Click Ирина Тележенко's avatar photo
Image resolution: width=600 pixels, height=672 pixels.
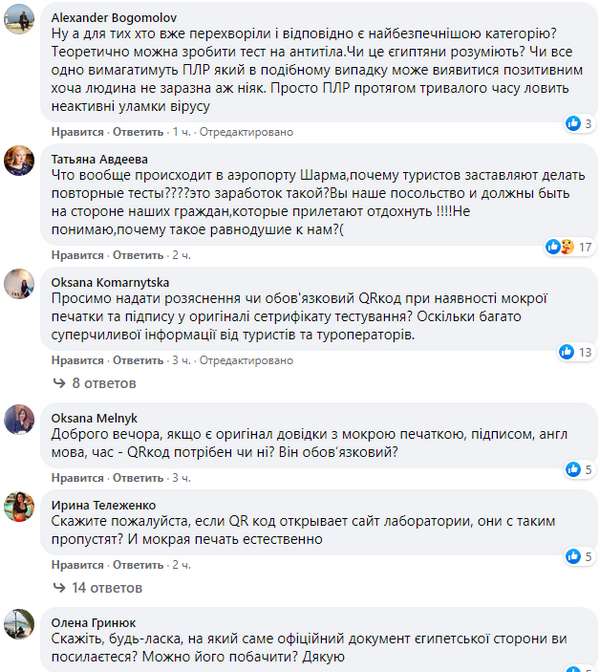[x=20, y=507]
